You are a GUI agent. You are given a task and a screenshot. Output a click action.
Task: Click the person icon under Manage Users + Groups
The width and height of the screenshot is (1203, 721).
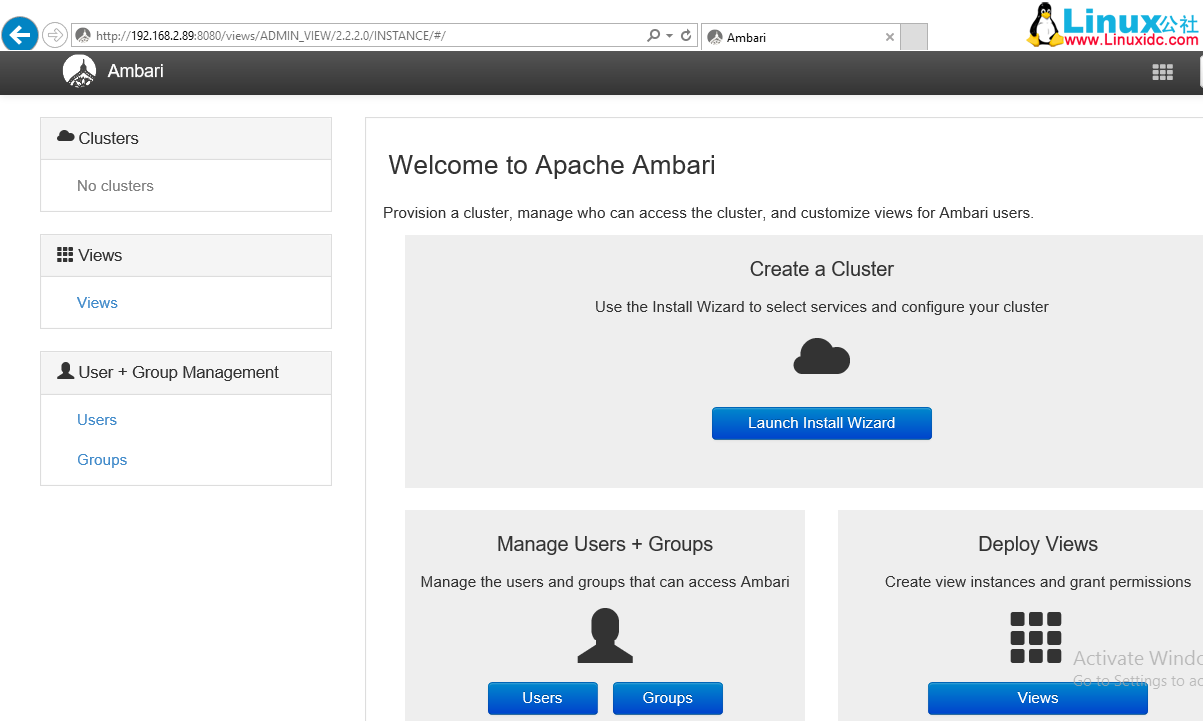click(x=605, y=637)
